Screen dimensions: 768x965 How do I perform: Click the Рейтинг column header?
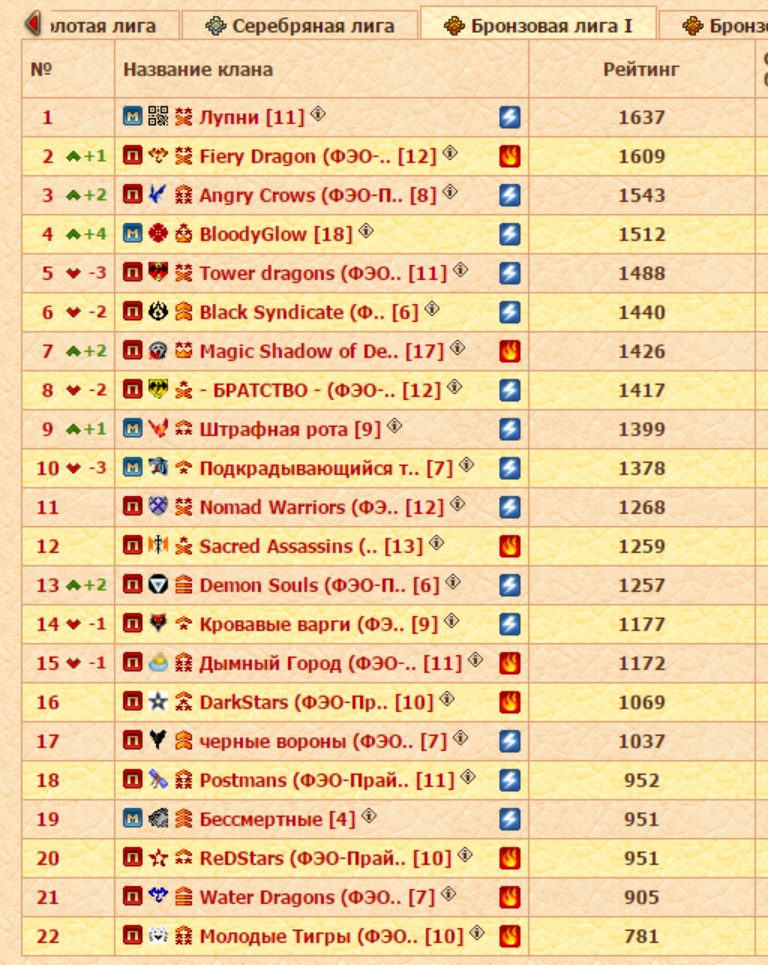(x=641, y=69)
